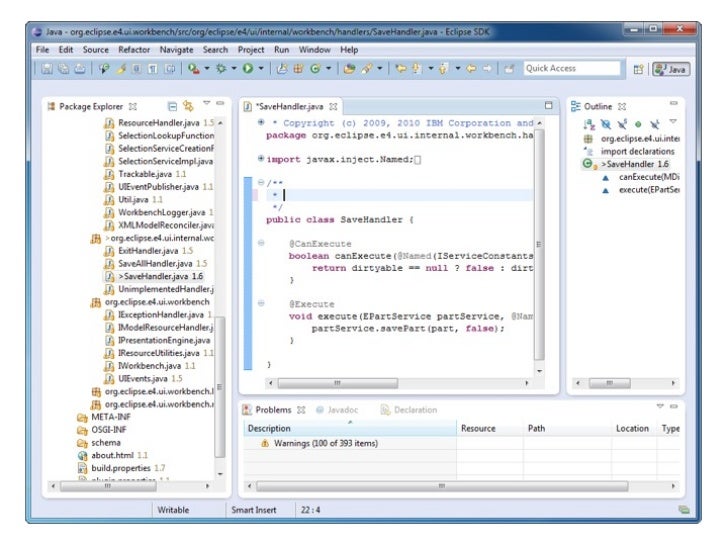Viewport: 728px width, 546px height.
Task: Open the dropdown arrow next to the Run button
Action: pyautogui.click(x=261, y=68)
